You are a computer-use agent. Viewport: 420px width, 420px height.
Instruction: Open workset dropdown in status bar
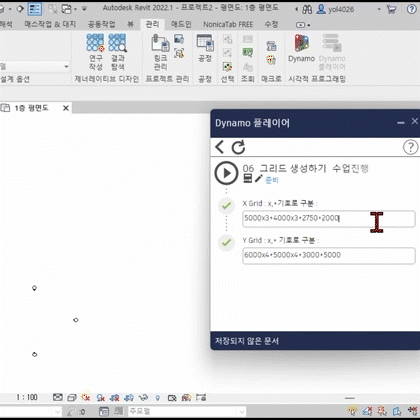31,412
